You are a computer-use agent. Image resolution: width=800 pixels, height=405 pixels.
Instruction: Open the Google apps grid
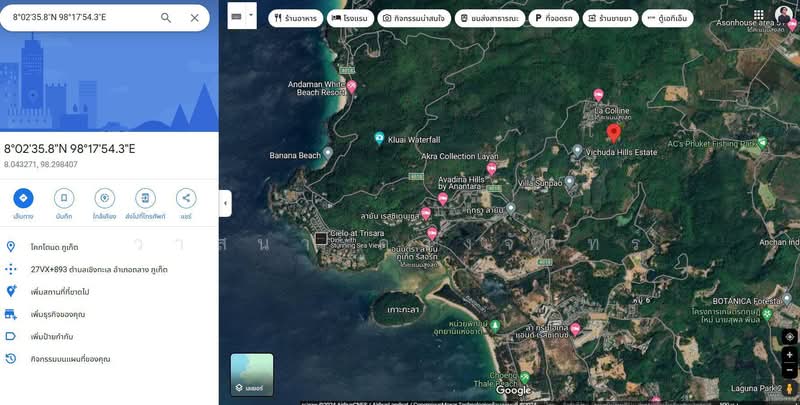coord(759,15)
